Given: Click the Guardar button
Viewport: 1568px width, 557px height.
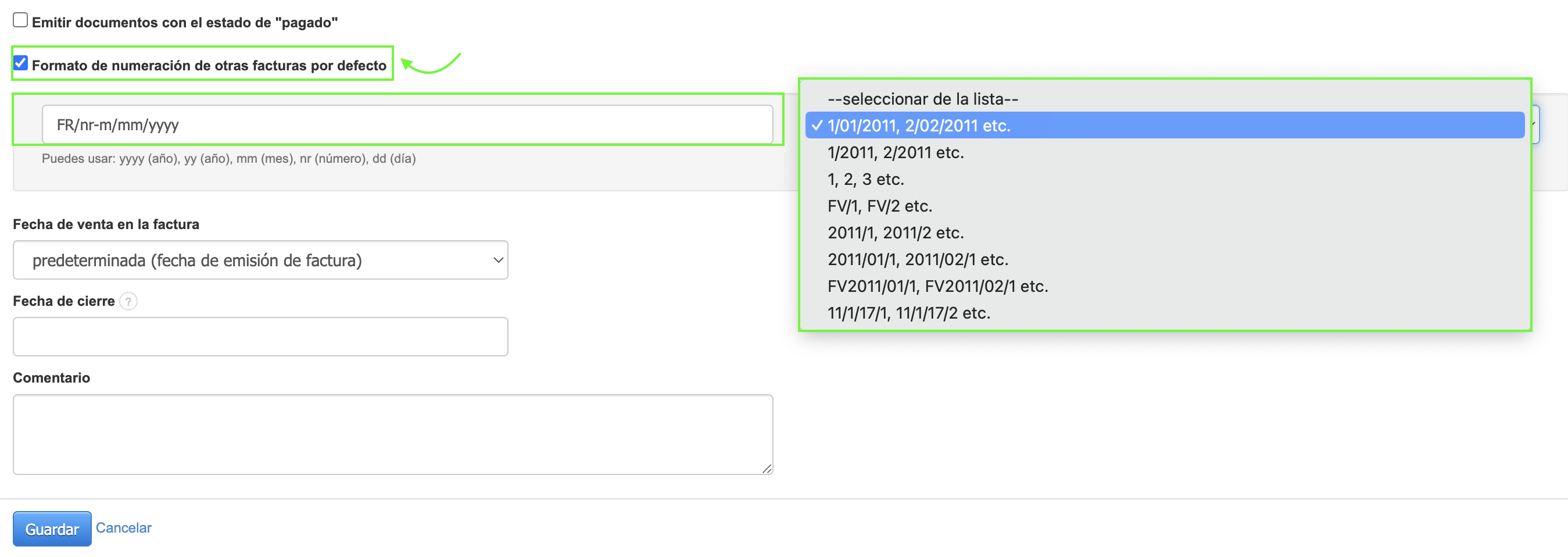Looking at the screenshot, I should tap(52, 529).
